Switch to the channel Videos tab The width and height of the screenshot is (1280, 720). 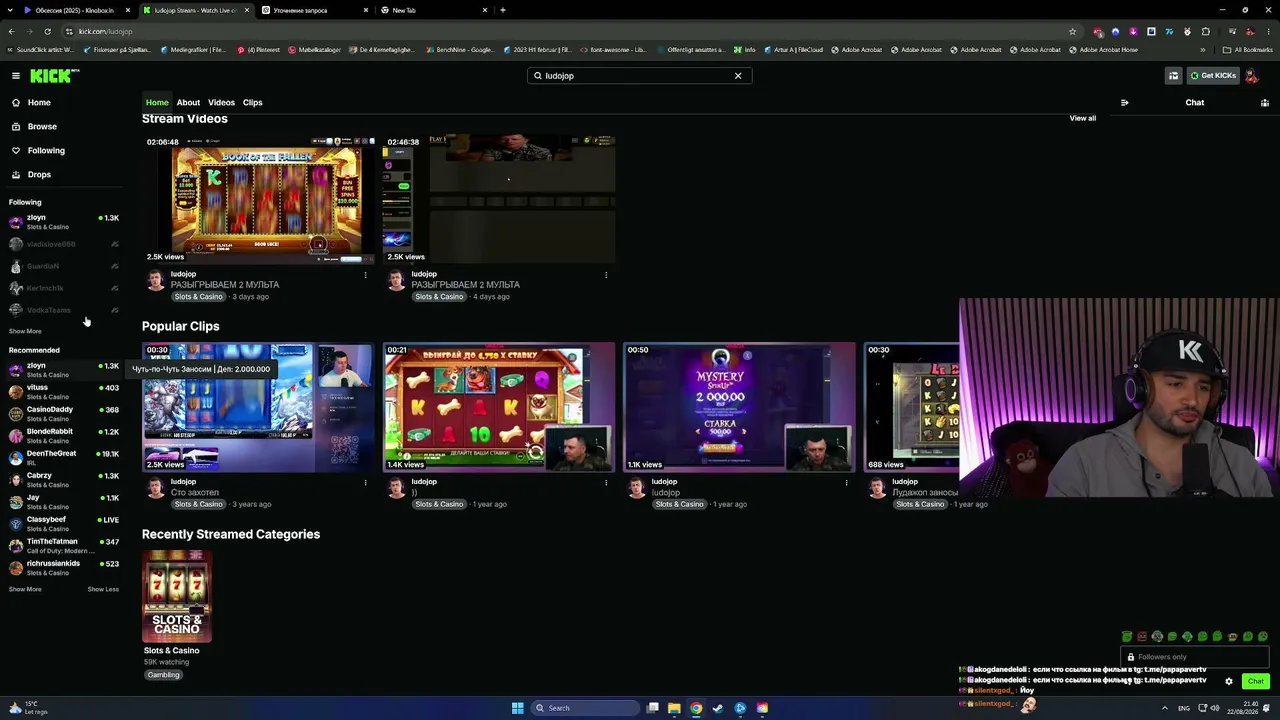221,103
